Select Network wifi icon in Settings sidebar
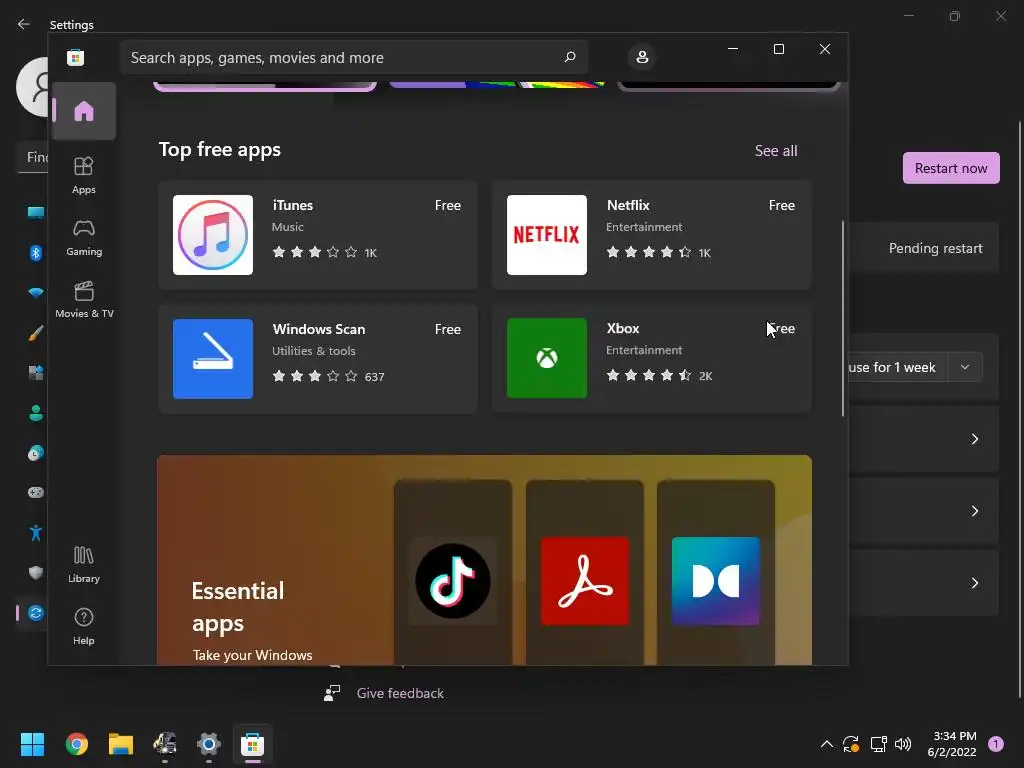 coord(36,293)
